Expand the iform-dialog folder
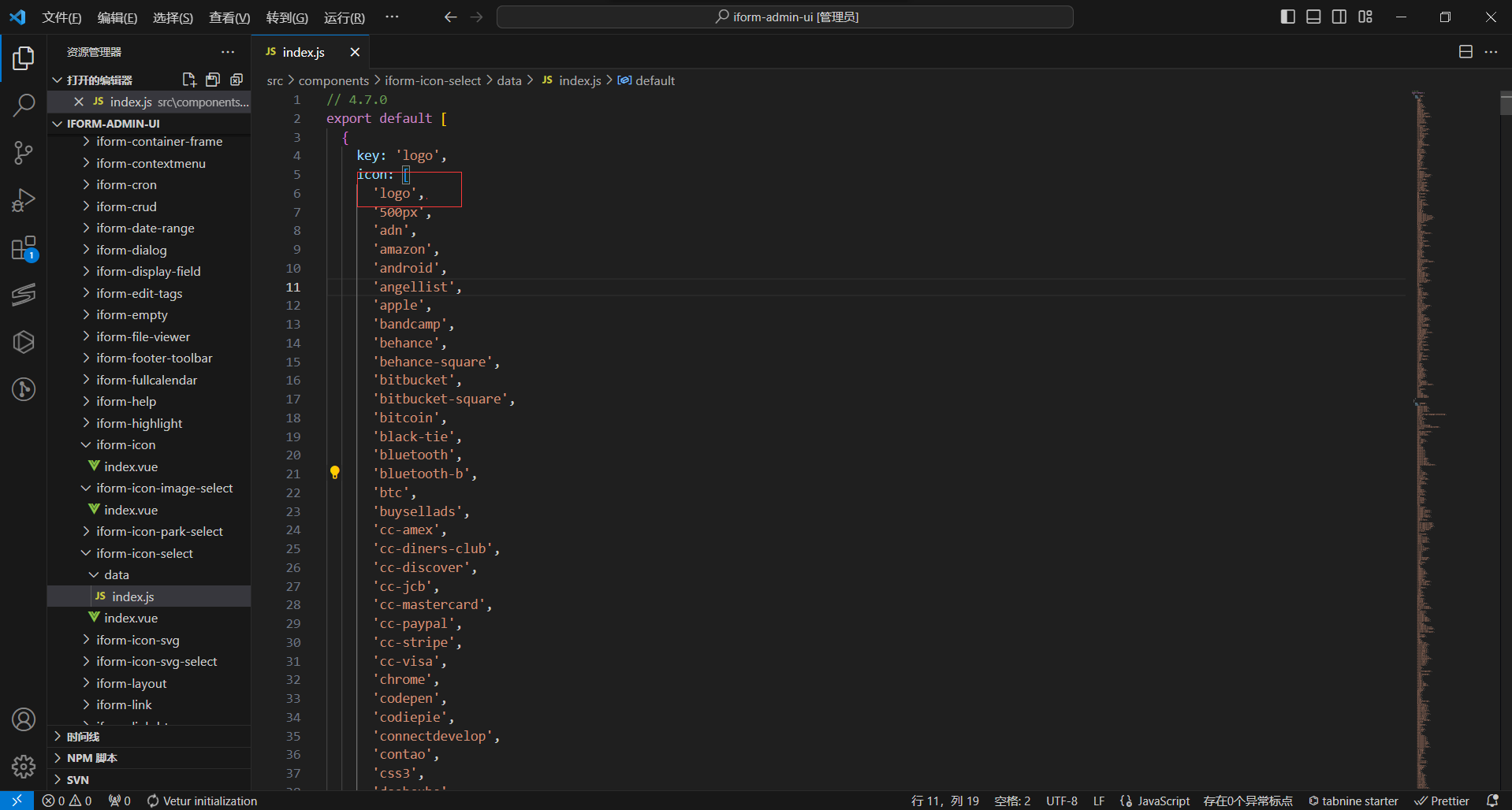The height and width of the screenshot is (810, 1512). 132,250
